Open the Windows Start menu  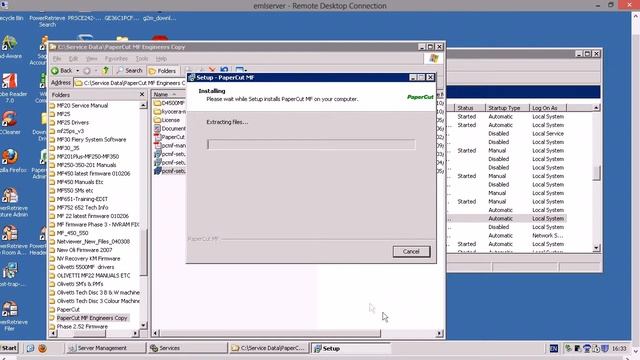click(9, 348)
